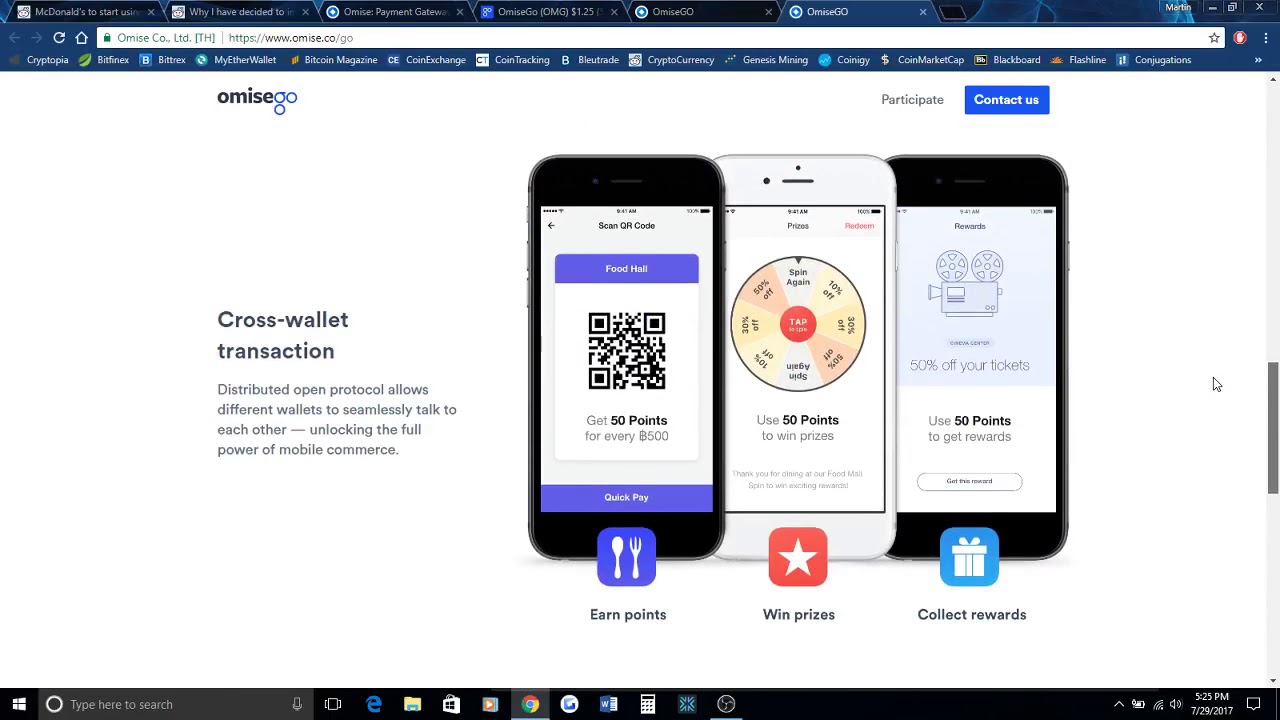Click the OmiseGO logo
The height and width of the screenshot is (720, 1280).
click(257, 100)
